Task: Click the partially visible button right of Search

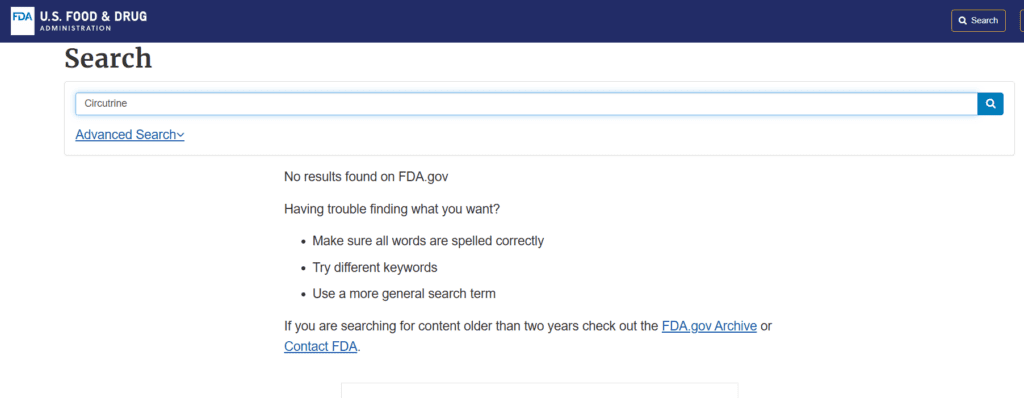Action: (x=1021, y=20)
